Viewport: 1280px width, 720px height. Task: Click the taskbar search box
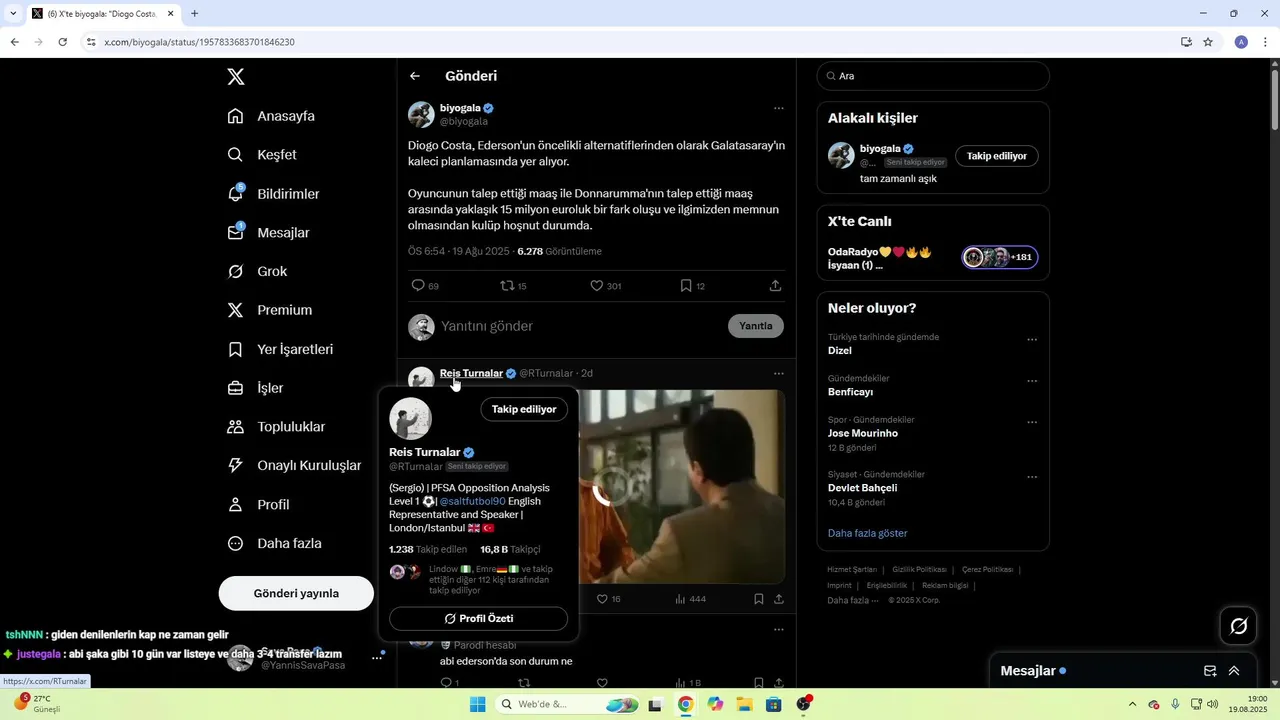click(x=568, y=704)
